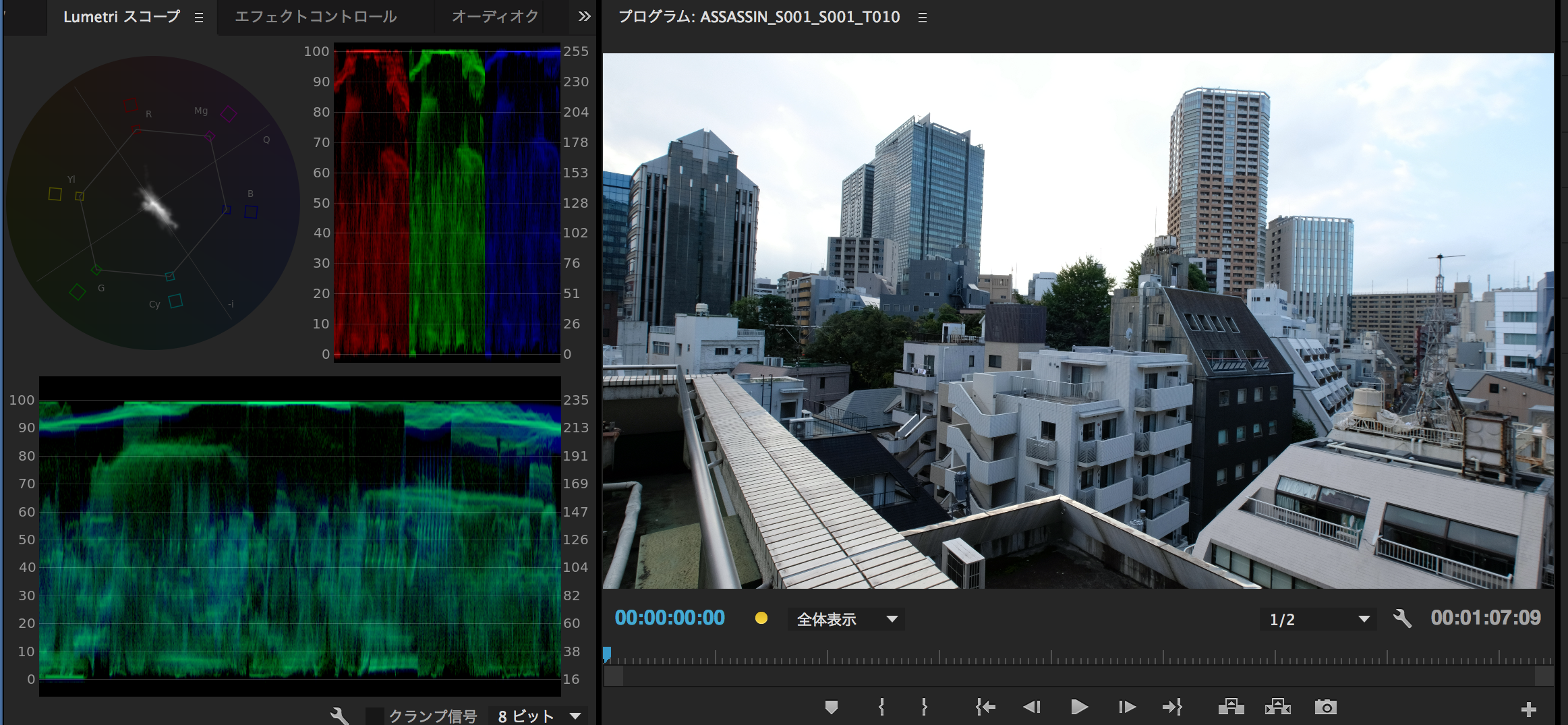Open Lumetri scopes wrench settings

click(x=339, y=716)
